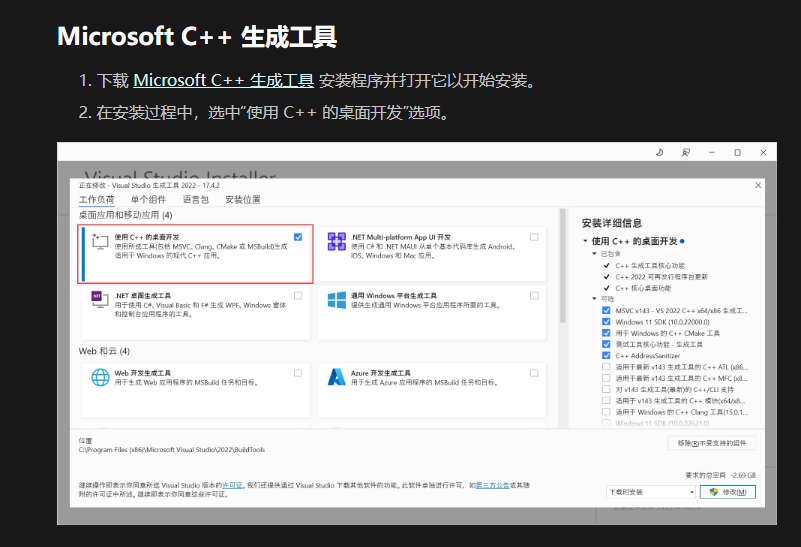Click the 桌面应用和移动应用 (4) heading
This screenshot has width=801, height=547.
coord(126,215)
